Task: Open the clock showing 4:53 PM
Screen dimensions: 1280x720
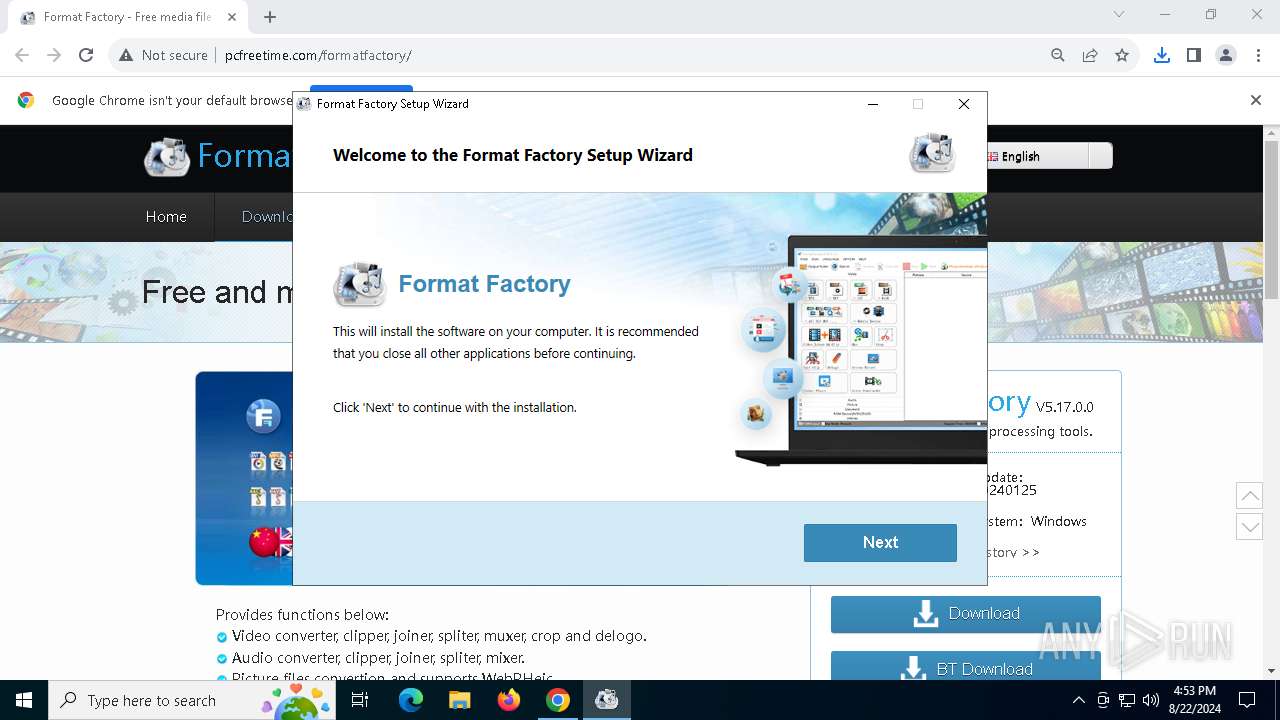Action: tap(1193, 700)
